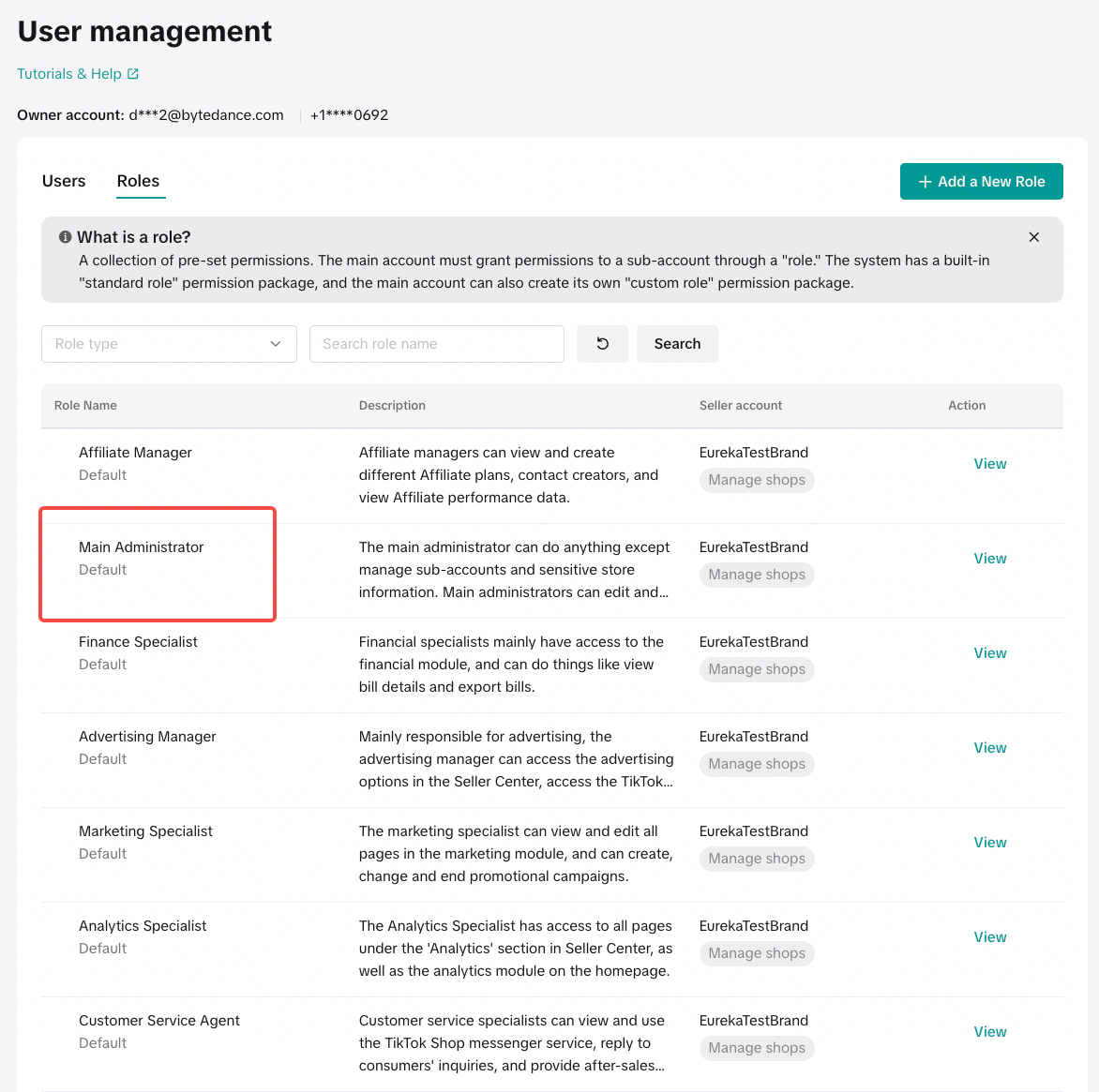Click Manage shops for Marketing Specialist
1099x1092 pixels.
[x=756, y=858]
